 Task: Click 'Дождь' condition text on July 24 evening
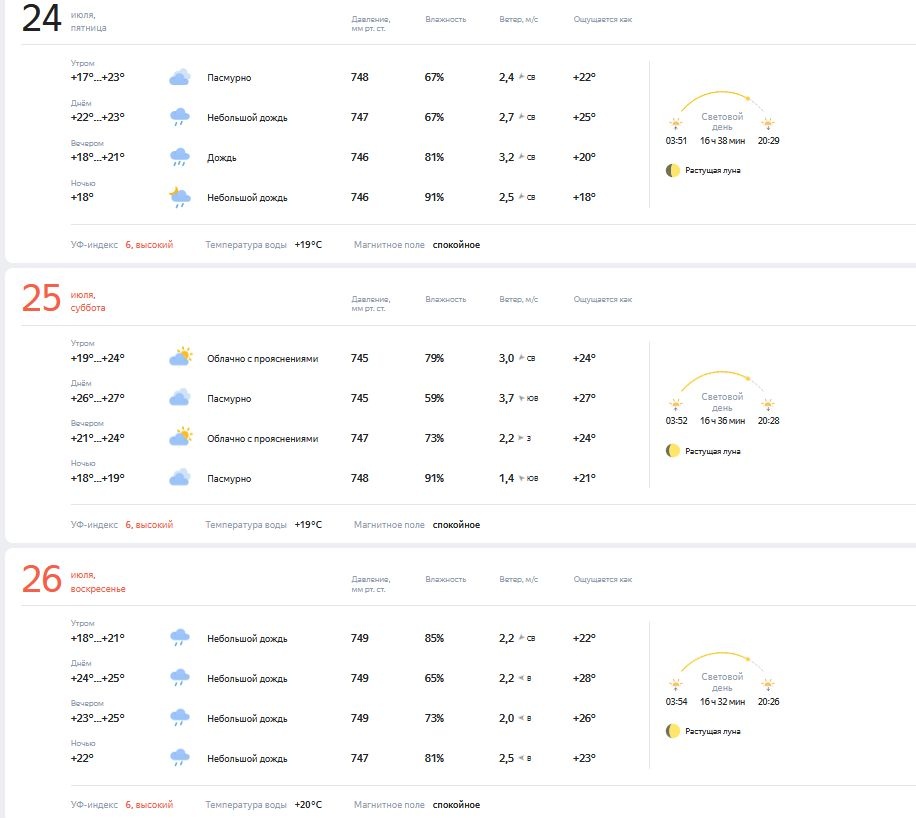point(221,158)
